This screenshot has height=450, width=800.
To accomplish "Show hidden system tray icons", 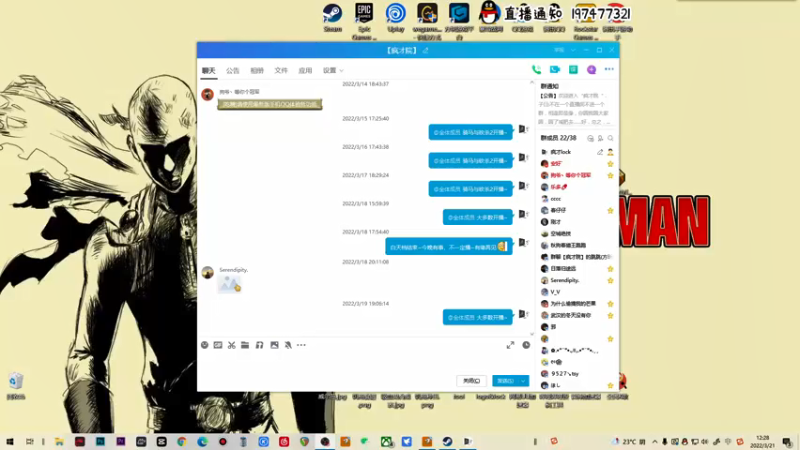I will 655,442.
